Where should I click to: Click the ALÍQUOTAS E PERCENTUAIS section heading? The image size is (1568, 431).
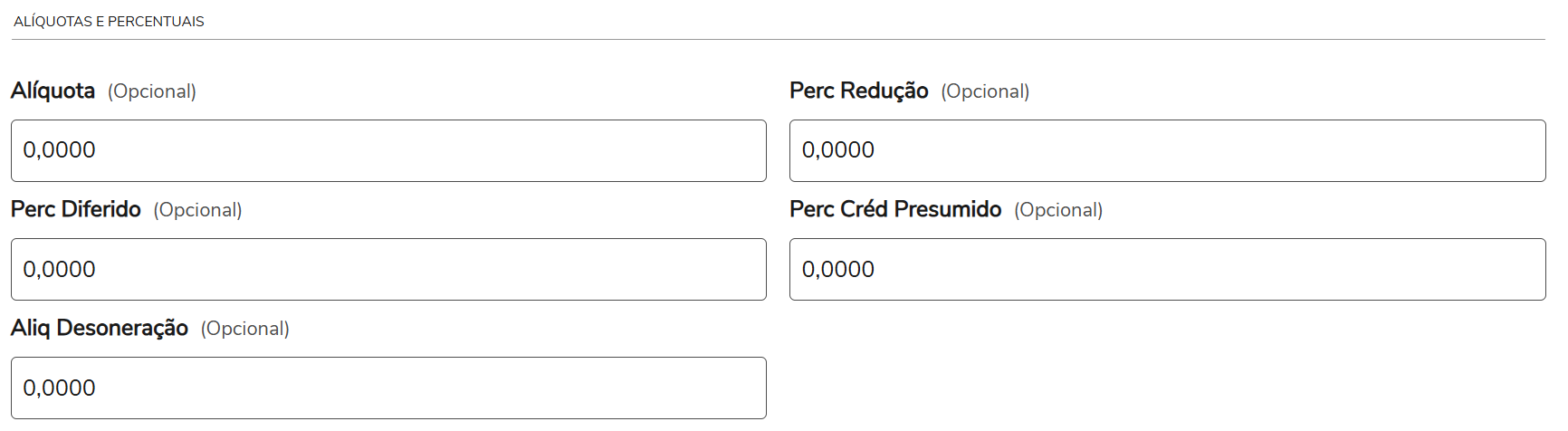pyautogui.click(x=109, y=21)
